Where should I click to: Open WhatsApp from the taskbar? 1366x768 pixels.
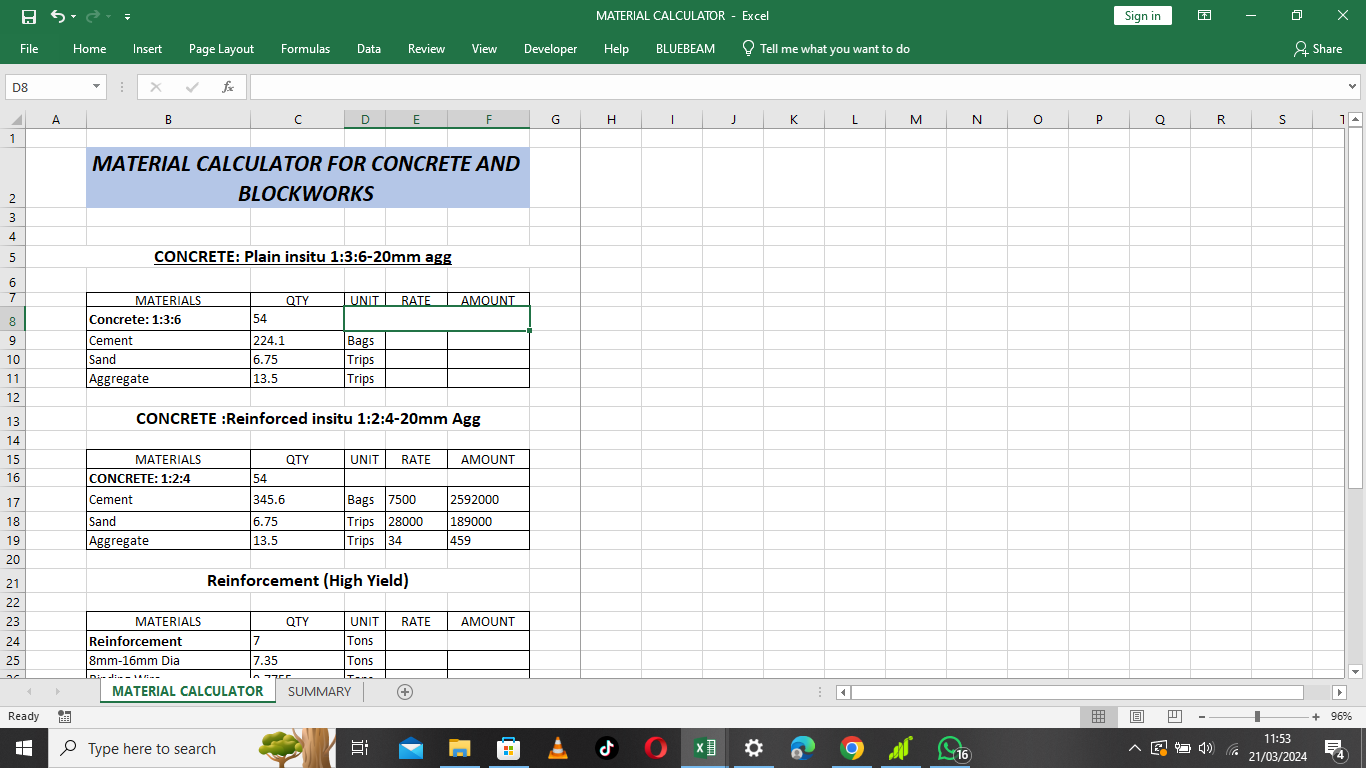(x=948, y=748)
